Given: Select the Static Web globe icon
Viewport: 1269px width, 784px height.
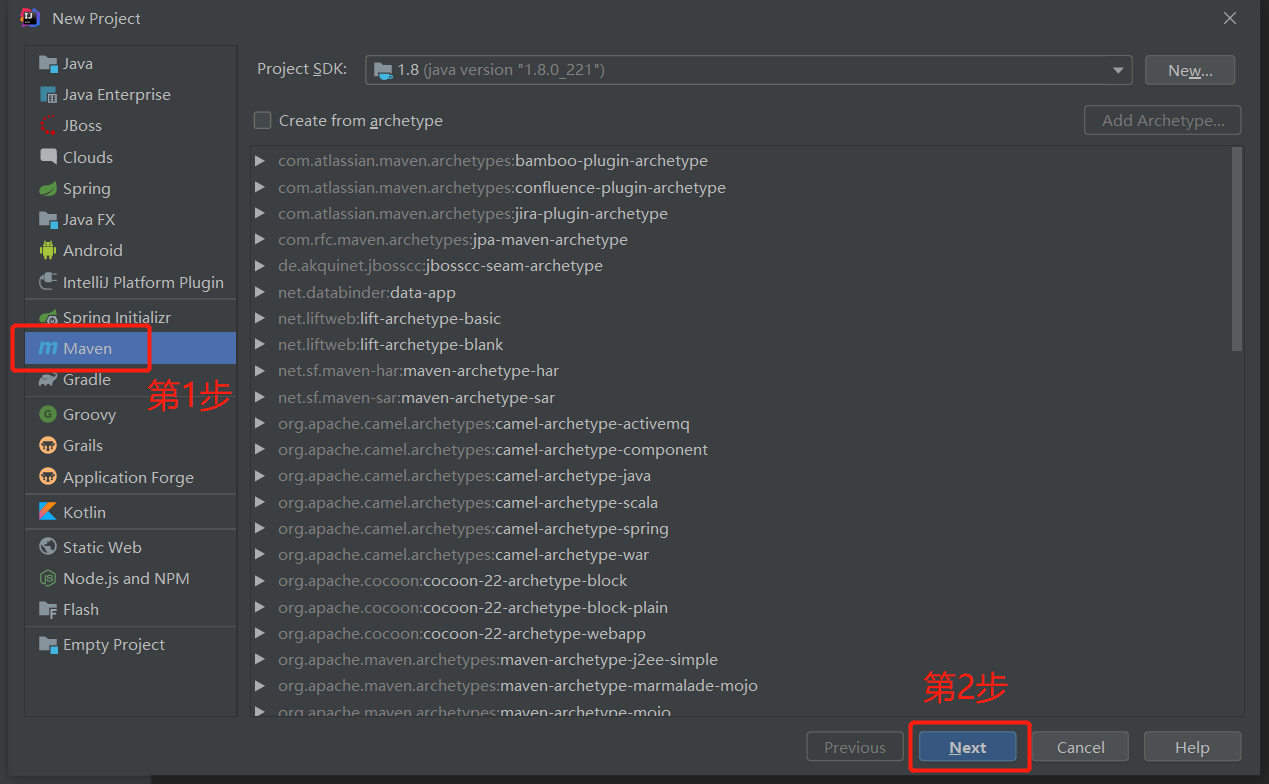Looking at the screenshot, I should tap(48, 547).
